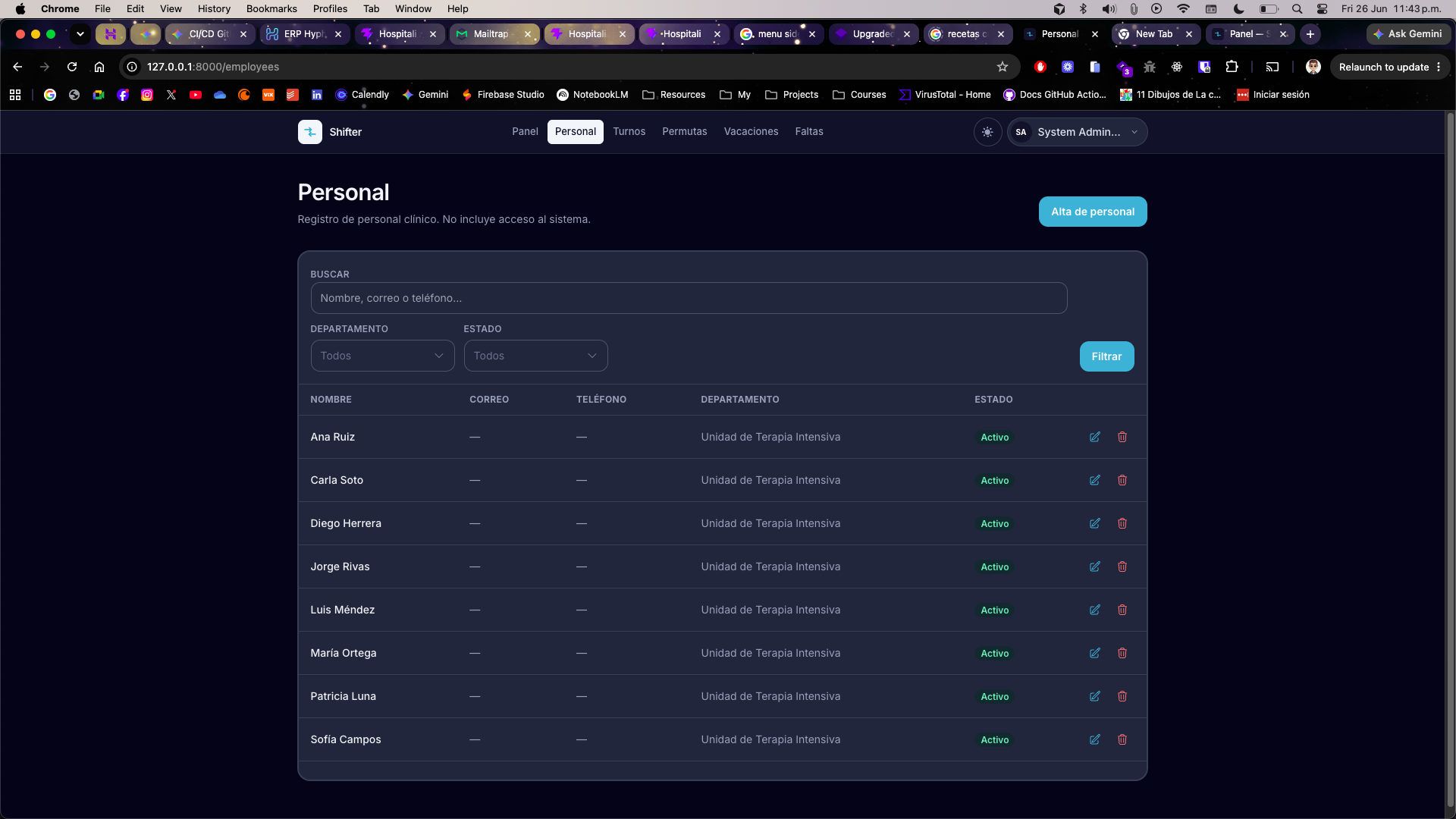Open Firebase Studio bookmark

coord(503,95)
